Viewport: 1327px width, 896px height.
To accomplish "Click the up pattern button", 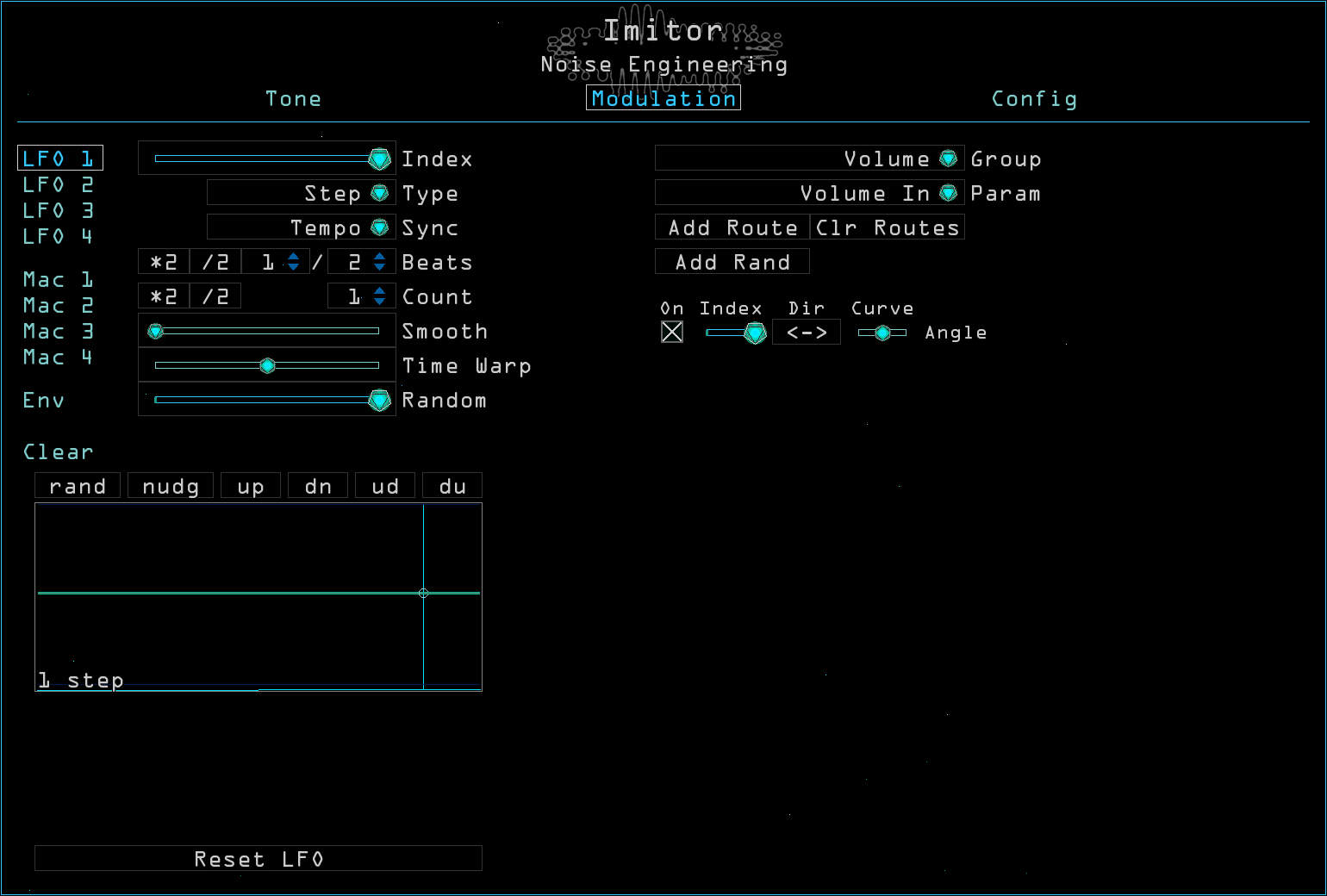I will tap(251, 485).
